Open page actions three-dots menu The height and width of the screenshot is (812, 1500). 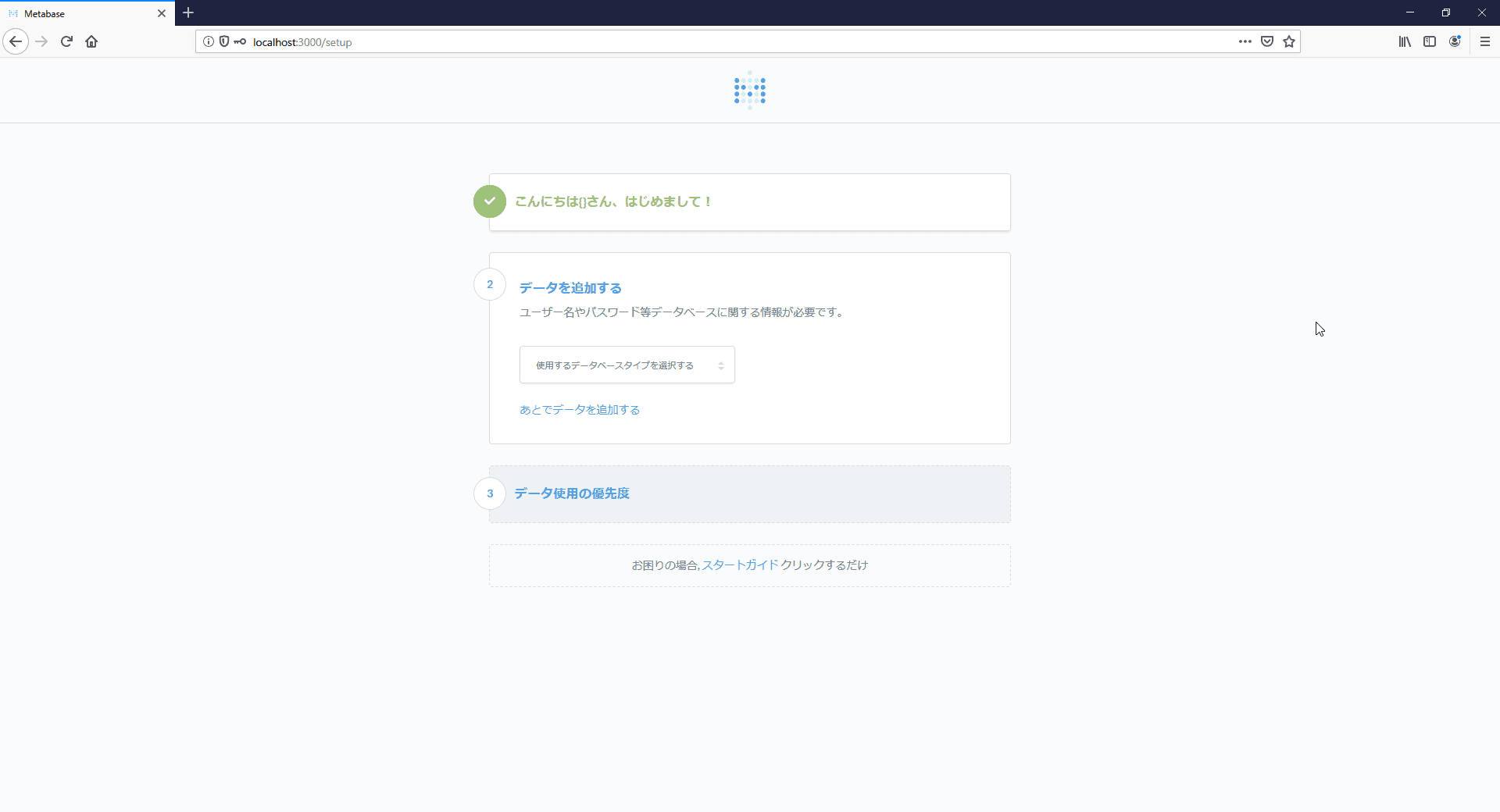tap(1245, 41)
